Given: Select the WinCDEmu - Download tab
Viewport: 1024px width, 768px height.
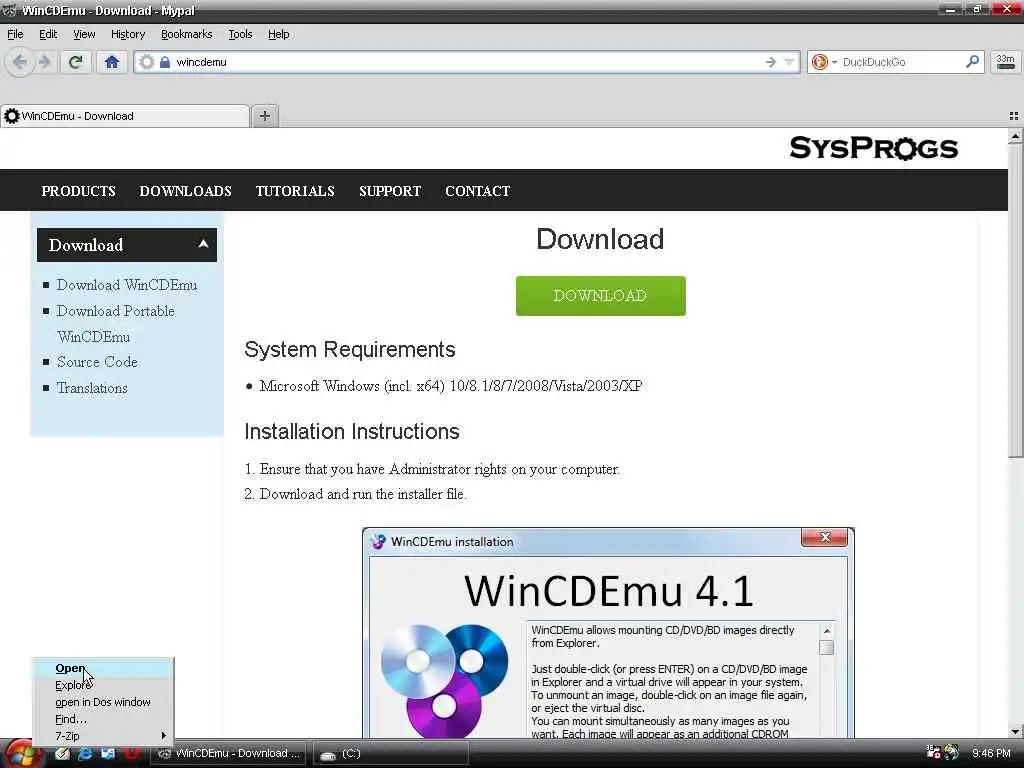Looking at the screenshot, I should click(x=125, y=116).
